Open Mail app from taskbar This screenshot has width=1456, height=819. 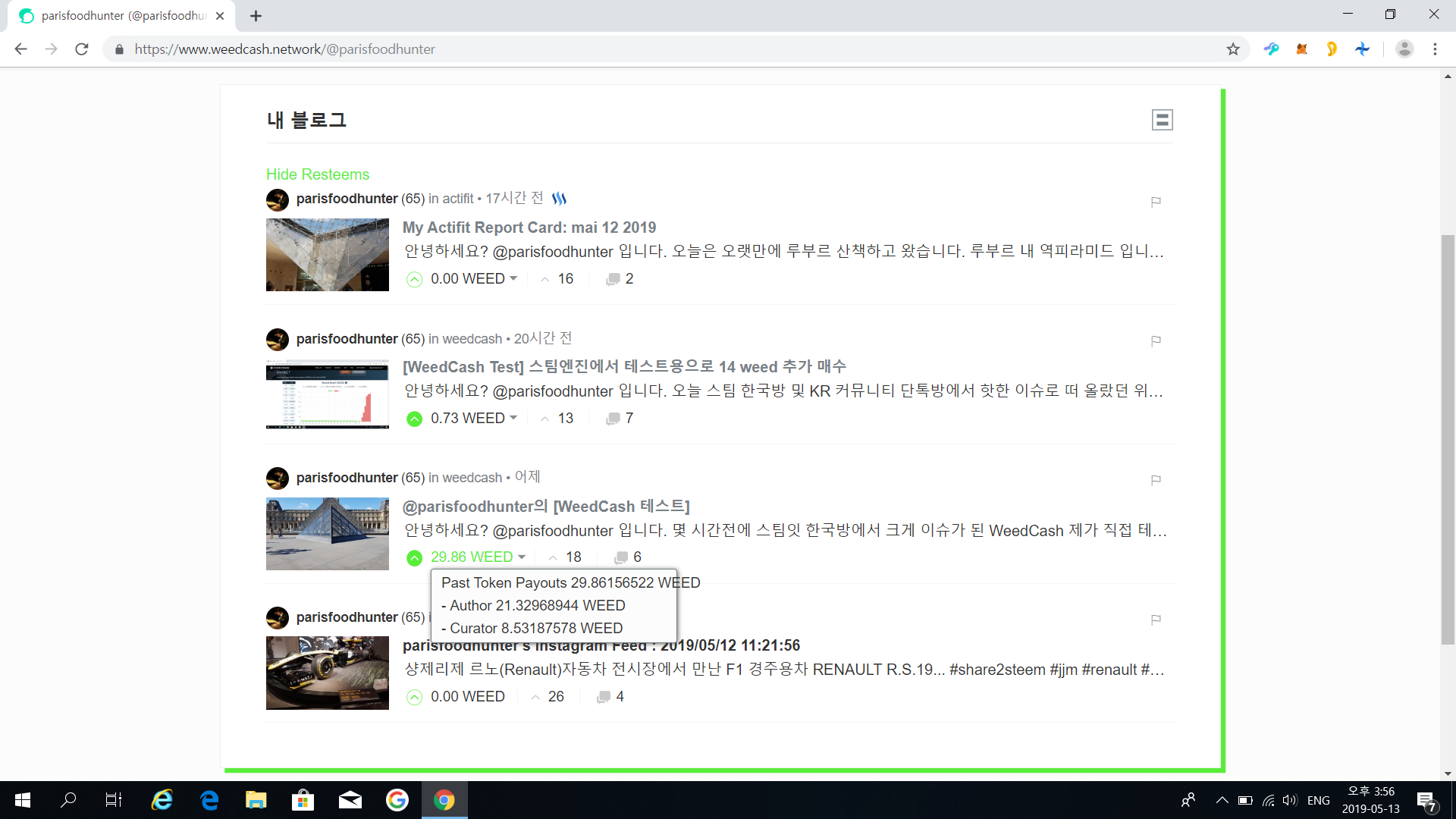pos(350,800)
